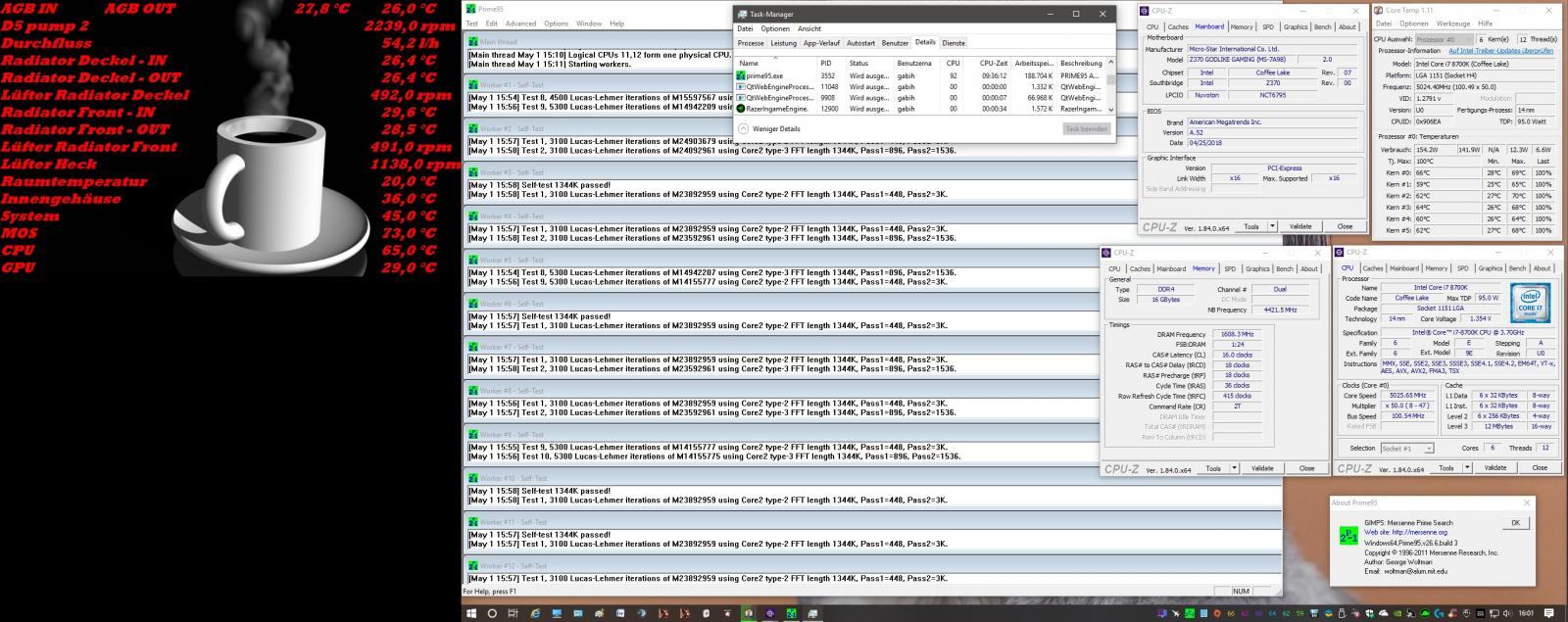The image size is (1568, 622).
Task: Open the Socket #1 Selection dropdown
Action: point(1406,448)
